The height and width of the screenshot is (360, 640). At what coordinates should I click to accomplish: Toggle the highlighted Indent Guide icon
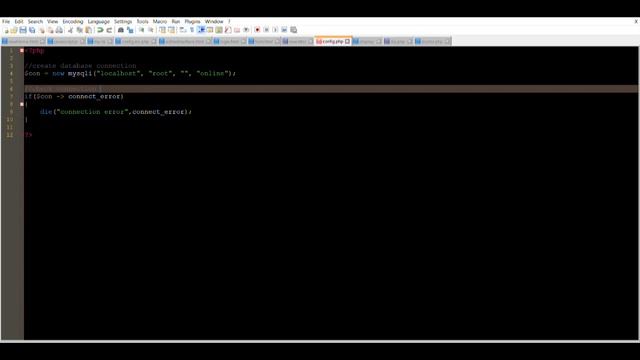coord(201,30)
